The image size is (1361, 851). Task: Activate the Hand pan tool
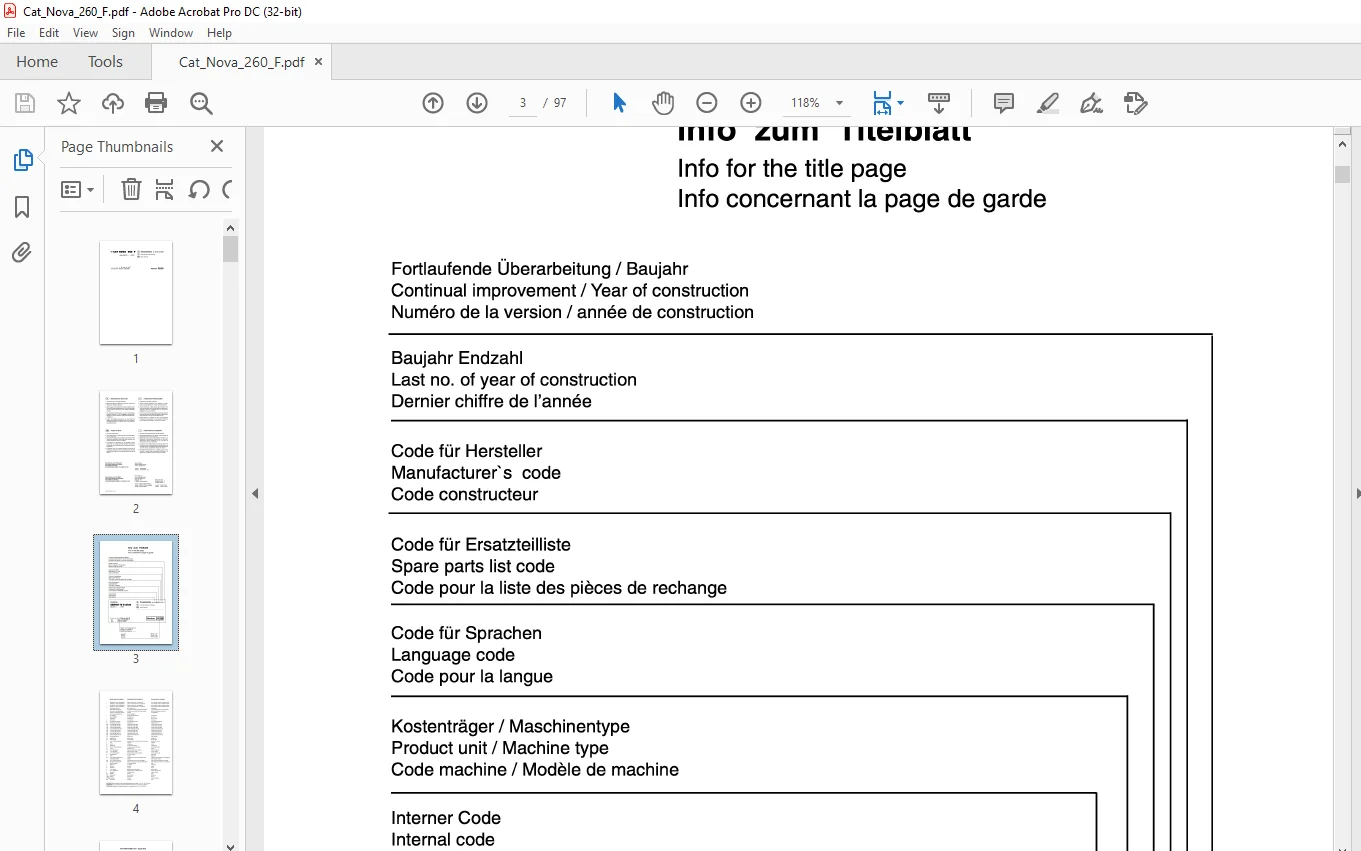[x=663, y=103]
